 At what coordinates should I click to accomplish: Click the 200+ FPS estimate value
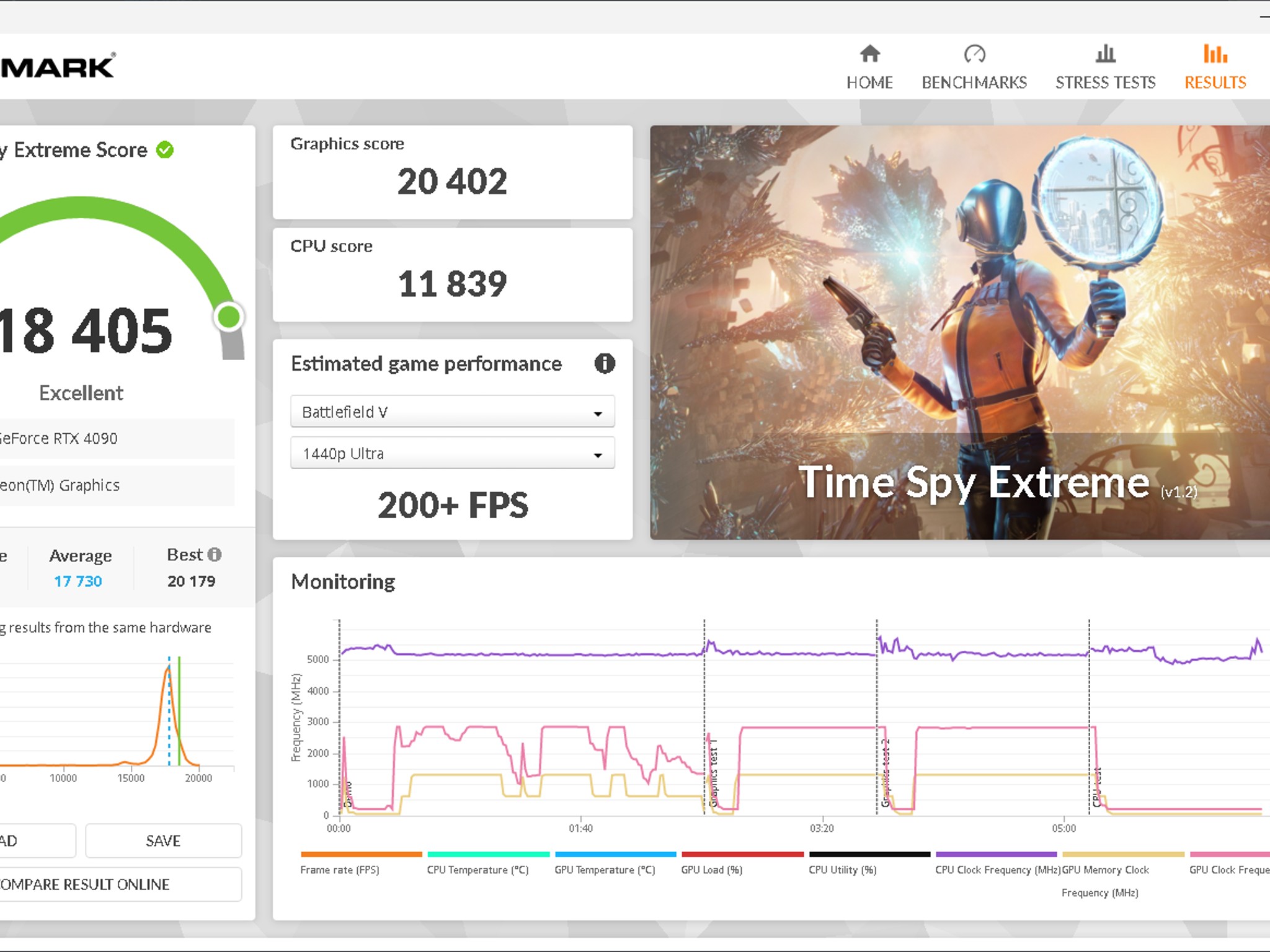click(453, 505)
